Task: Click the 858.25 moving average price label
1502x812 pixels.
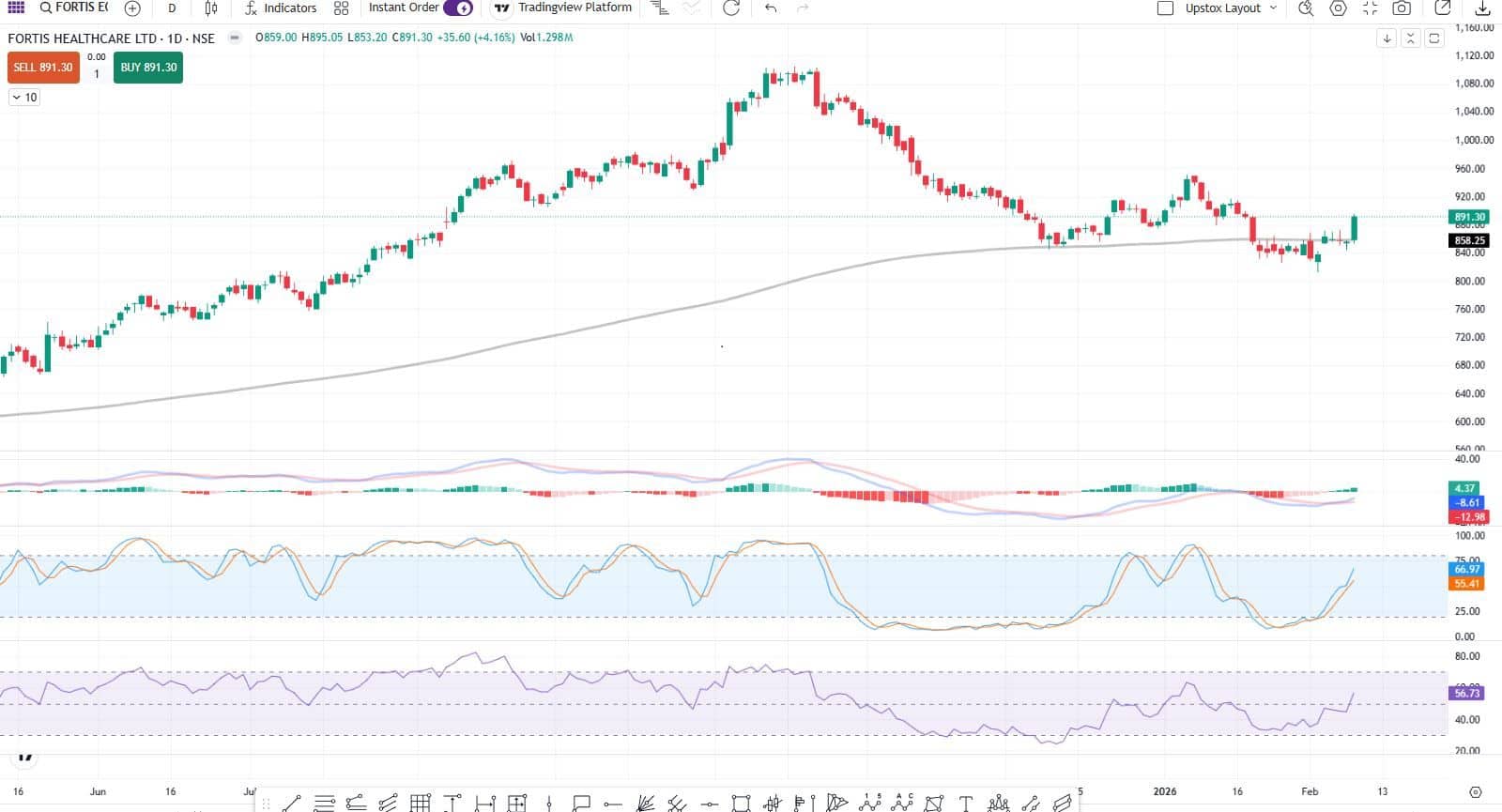Action: click(1469, 240)
